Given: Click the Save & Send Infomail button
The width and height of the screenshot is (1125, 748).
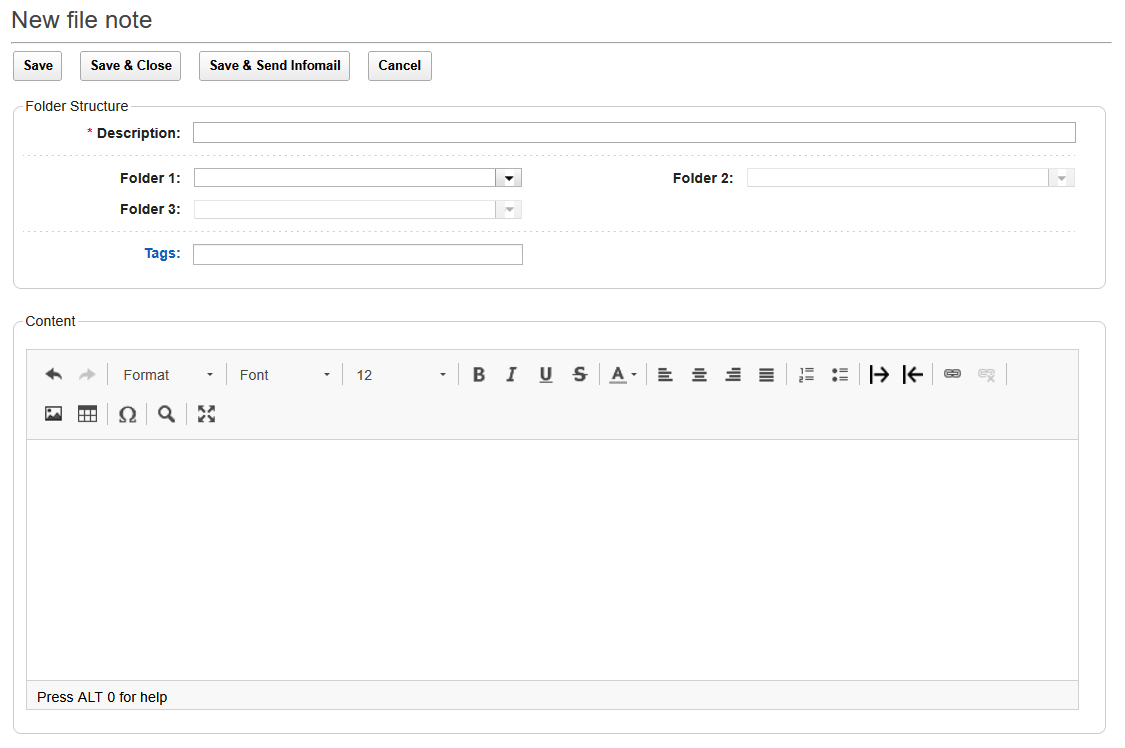Looking at the screenshot, I should click(274, 66).
